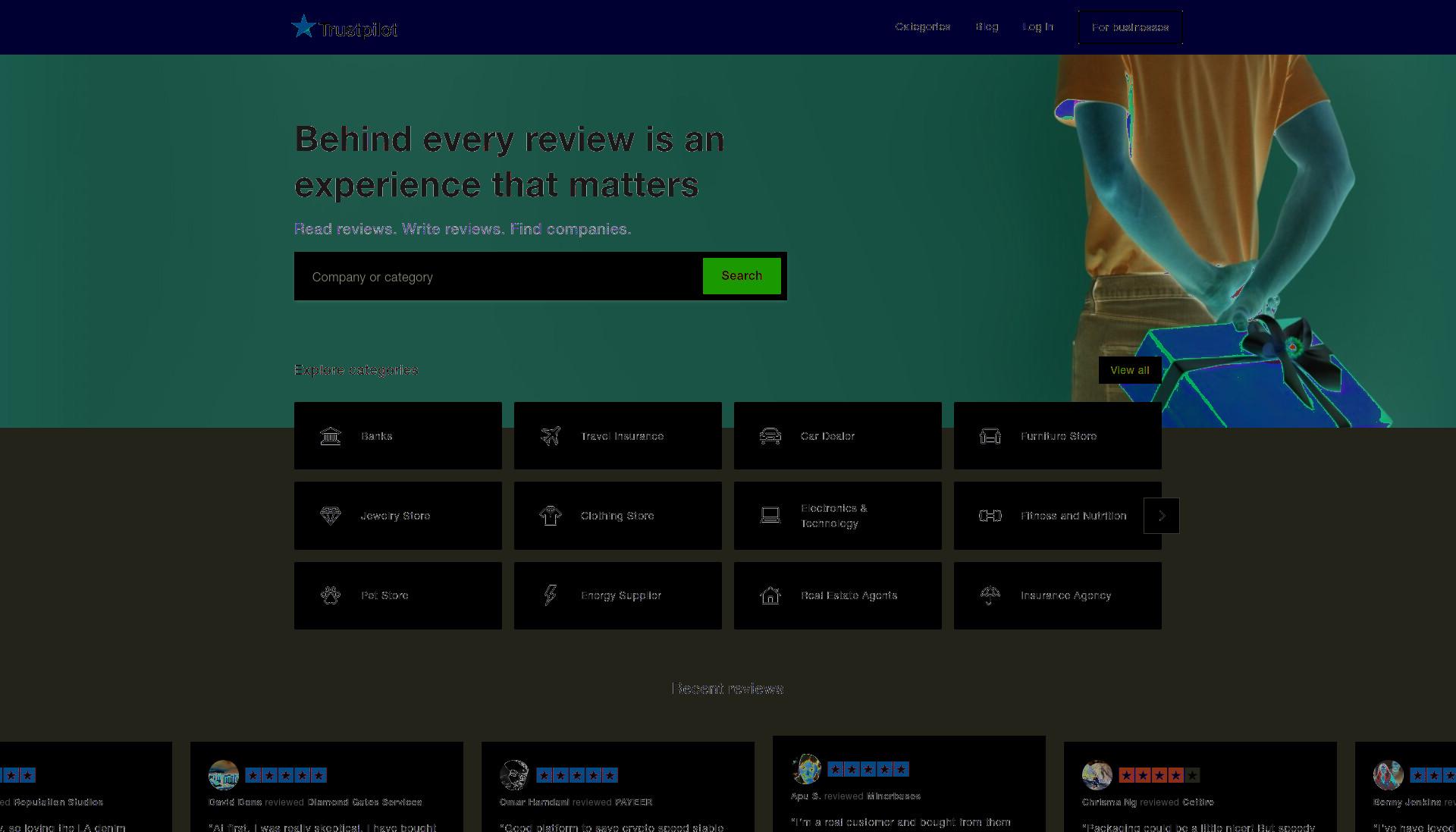This screenshot has width=1456, height=832.
Task: Open the Car Dealer category label
Action: tap(827, 436)
